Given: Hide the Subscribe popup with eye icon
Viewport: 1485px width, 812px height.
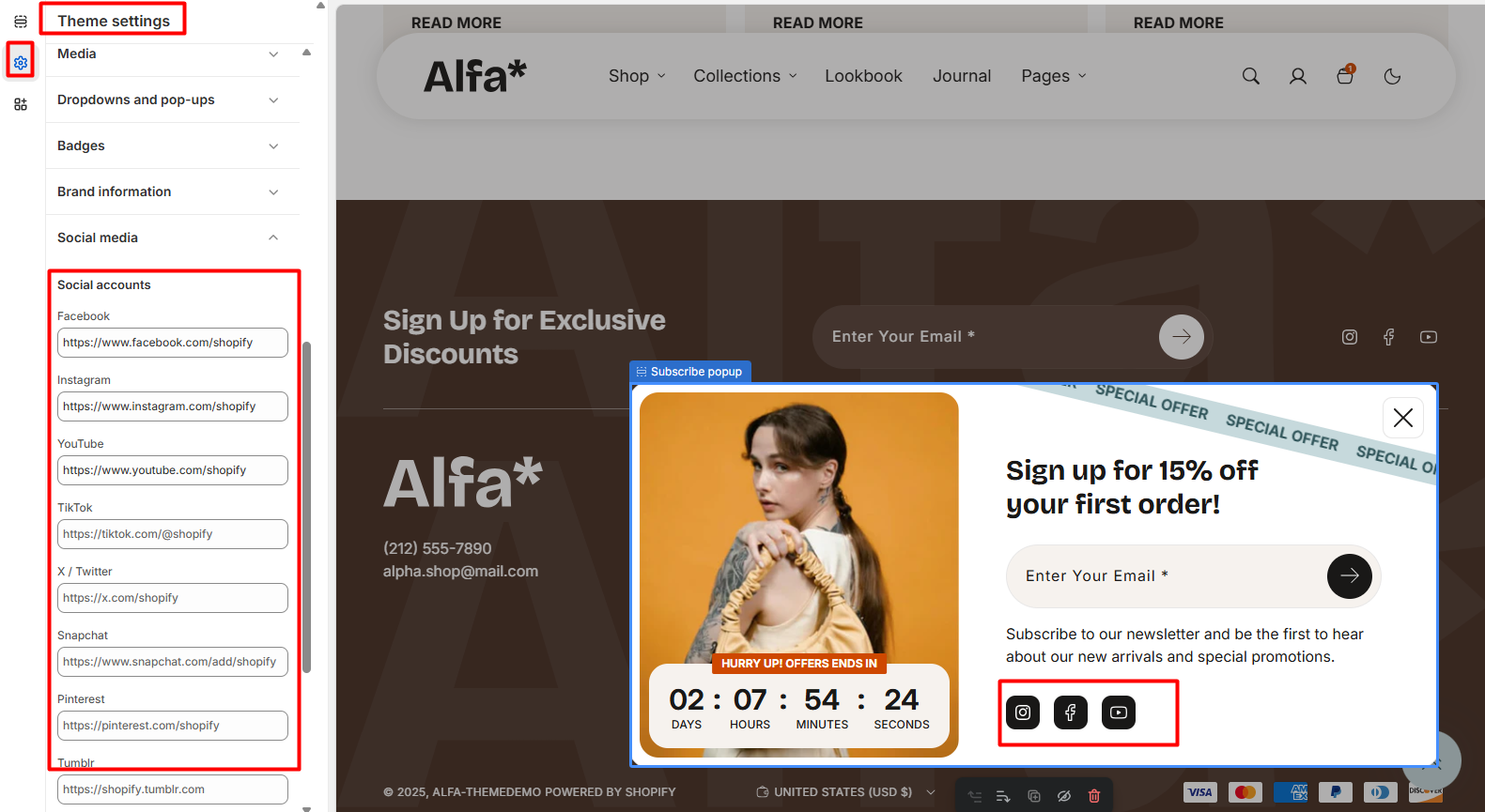Looking at the screenshot, I should click(x=1064, y=796).
